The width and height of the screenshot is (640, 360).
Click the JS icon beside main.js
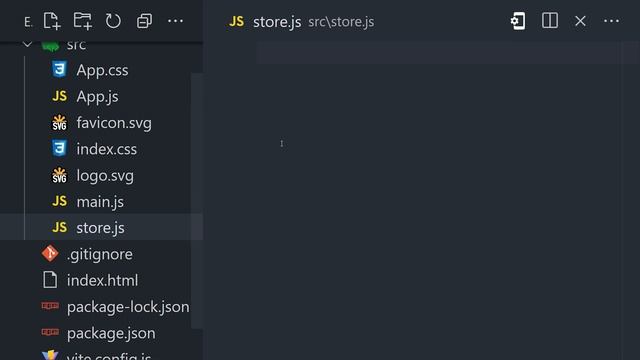coord(60,201)
